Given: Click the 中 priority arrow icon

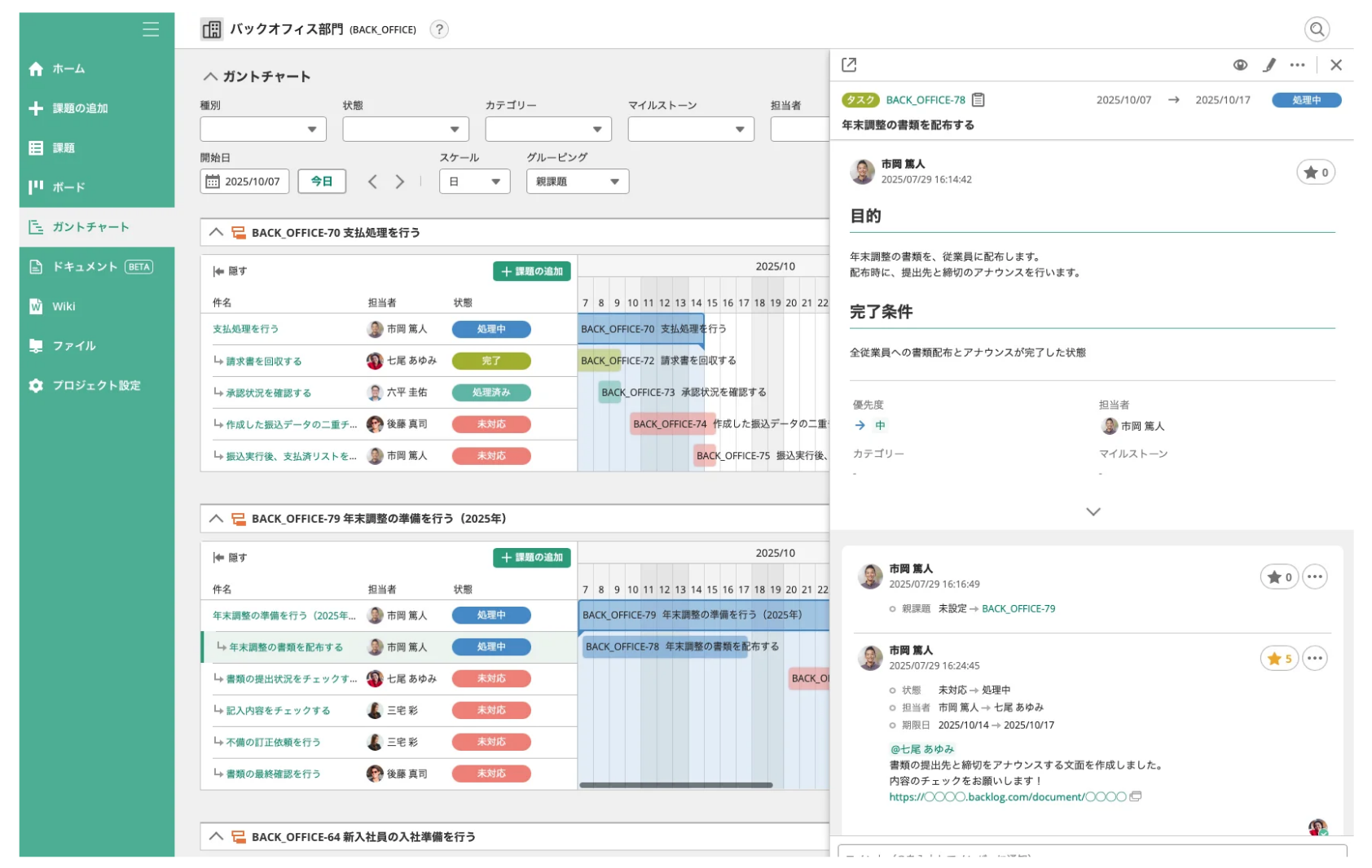Looking at the screenshot, I should pos(860,426).
